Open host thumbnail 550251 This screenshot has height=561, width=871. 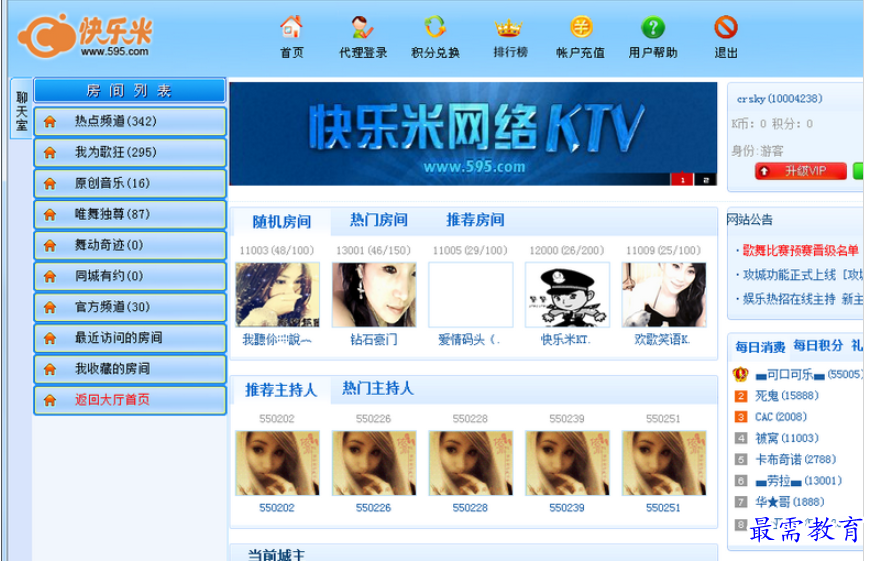point(664,463)
